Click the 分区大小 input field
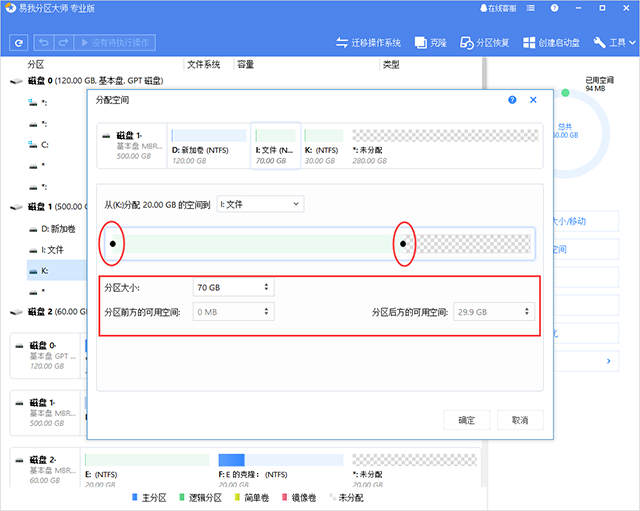 [x=226, y=287]
